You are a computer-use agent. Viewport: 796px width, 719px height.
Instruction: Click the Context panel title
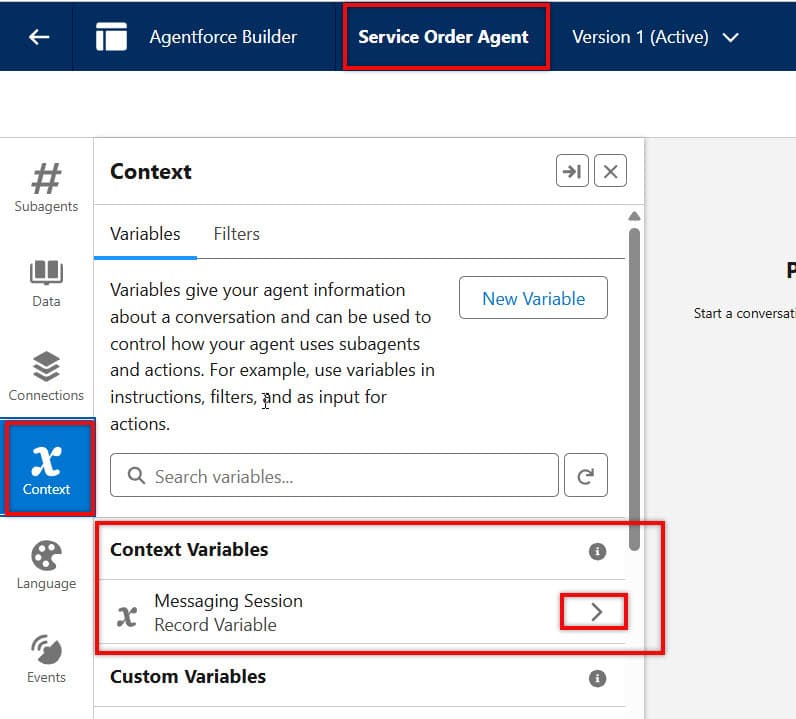point(151,171)
